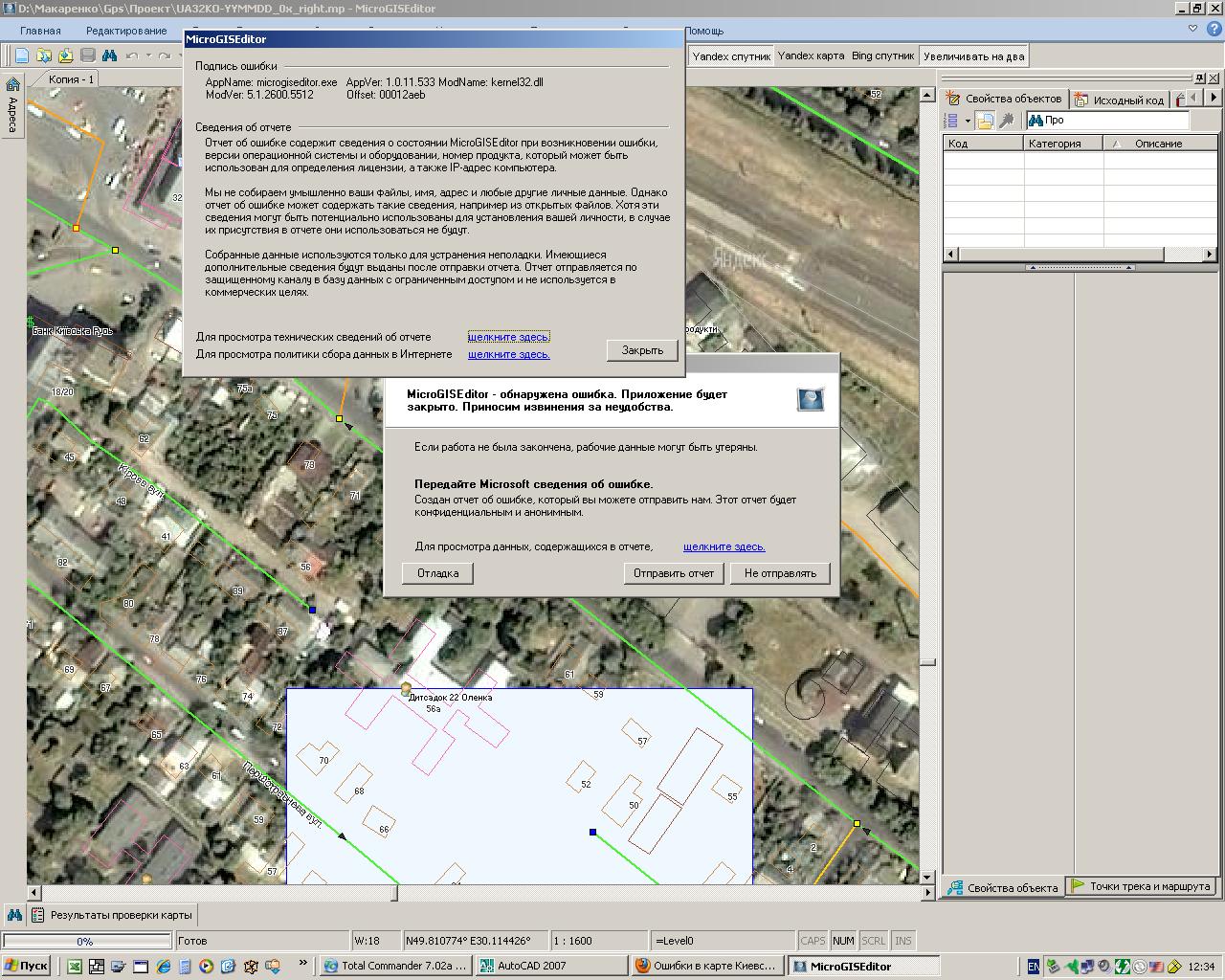Open the Редактирование menu tab
The image size is (1225, 980).
pyautogui.click(x=126, y=31)
